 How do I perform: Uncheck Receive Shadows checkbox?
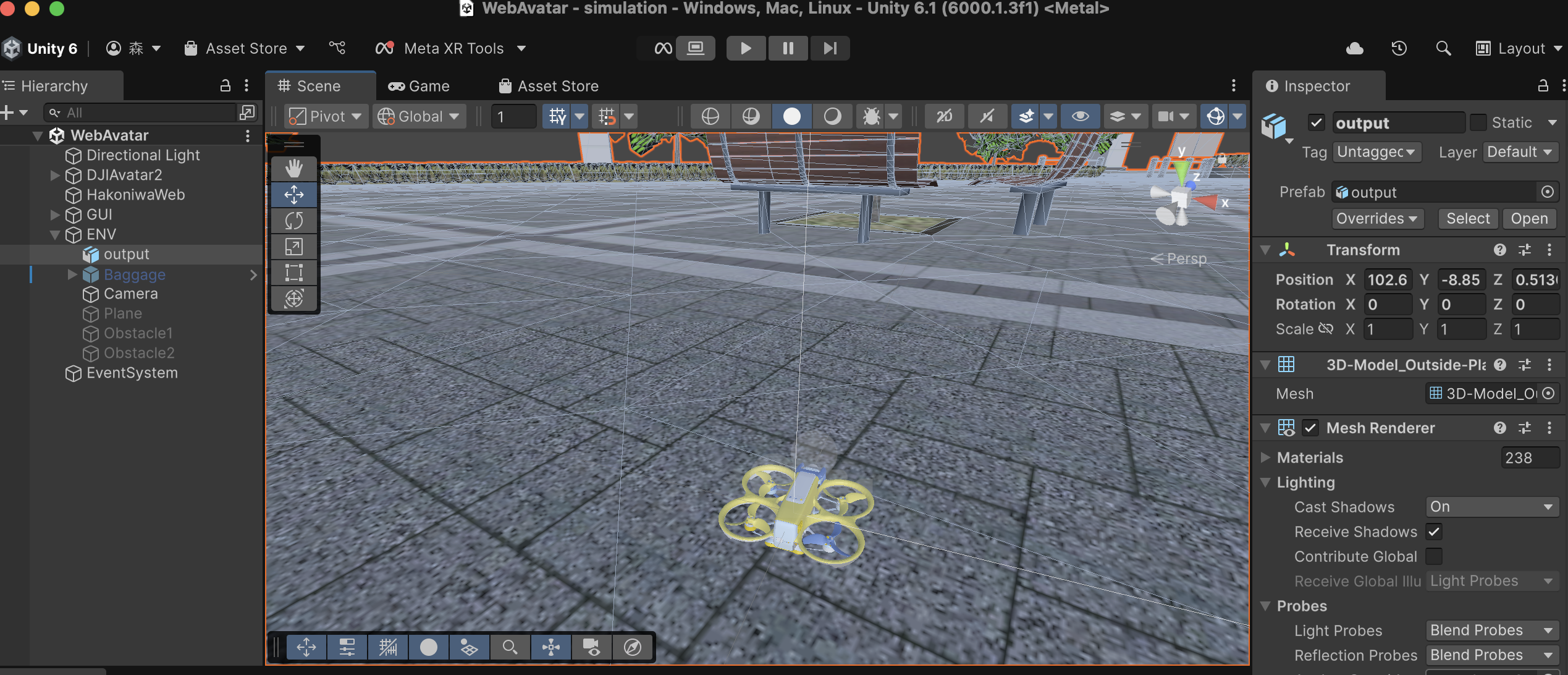click(x=1434, y=532)
